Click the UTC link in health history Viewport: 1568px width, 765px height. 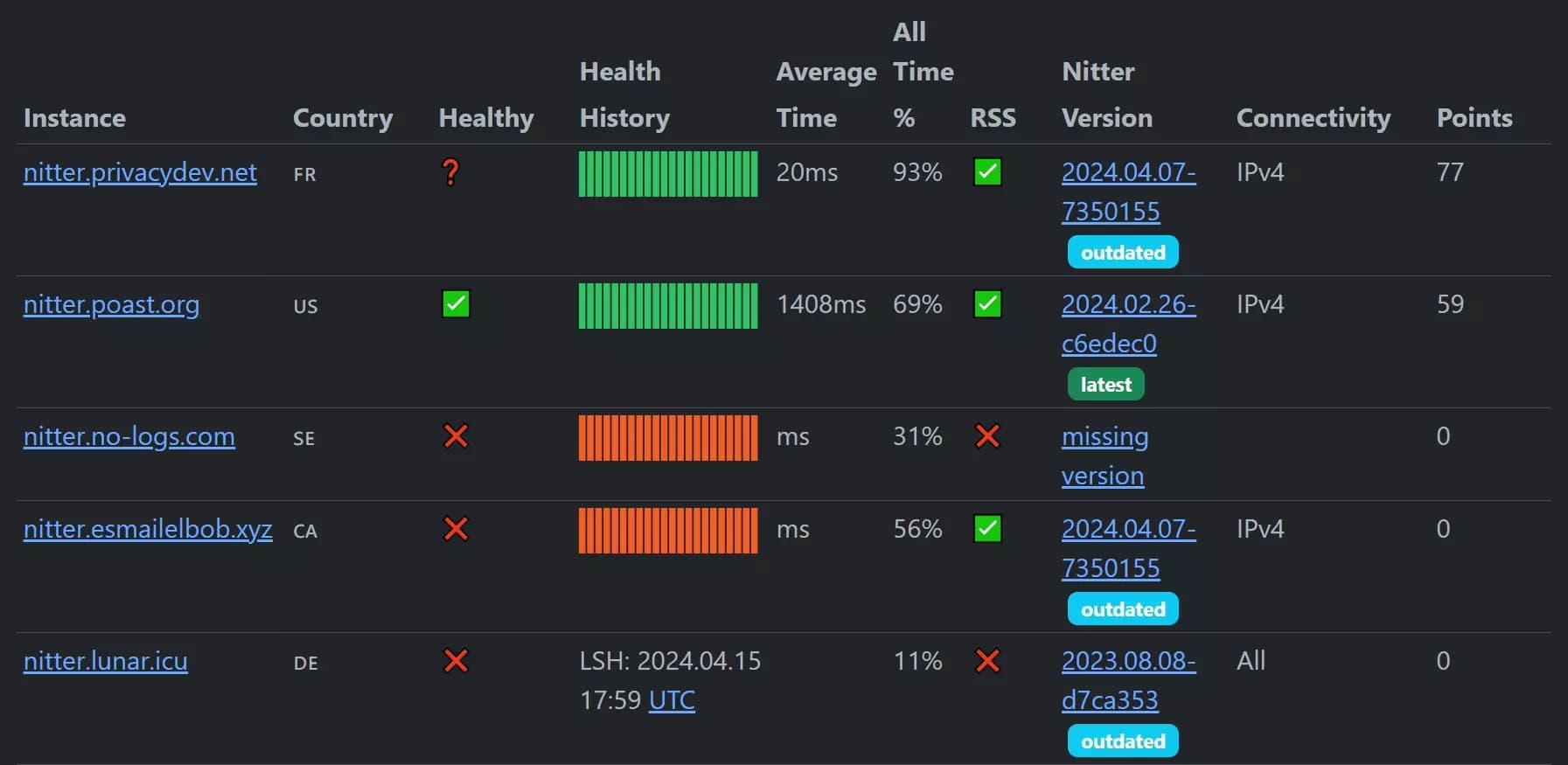point(672,700)
